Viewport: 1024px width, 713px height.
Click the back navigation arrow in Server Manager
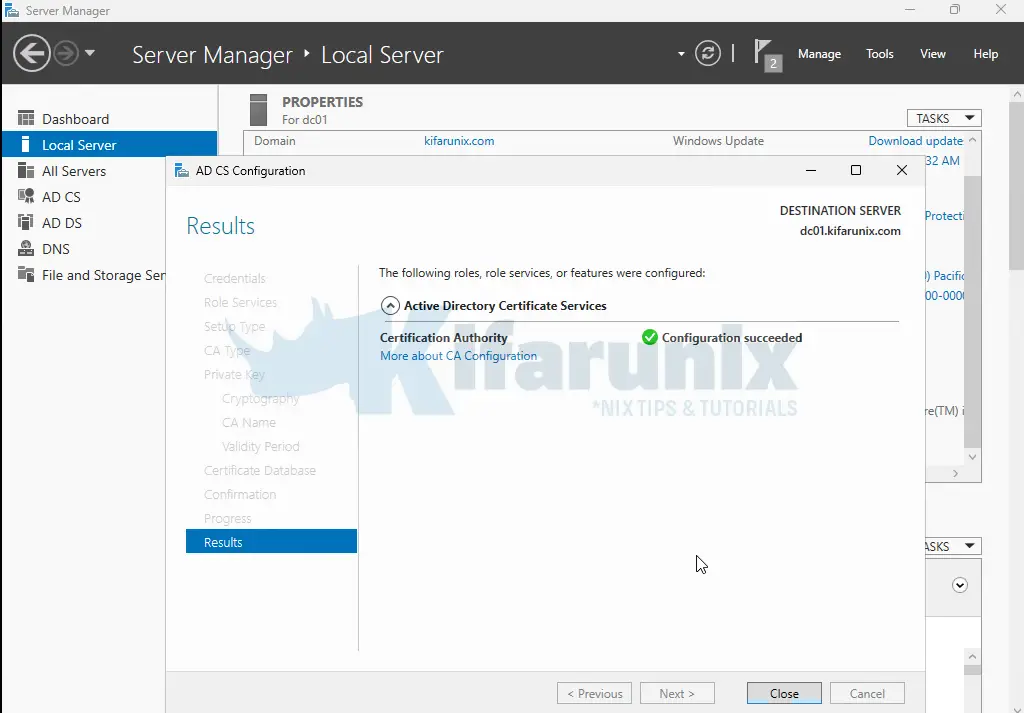click(x=31, y=53)
